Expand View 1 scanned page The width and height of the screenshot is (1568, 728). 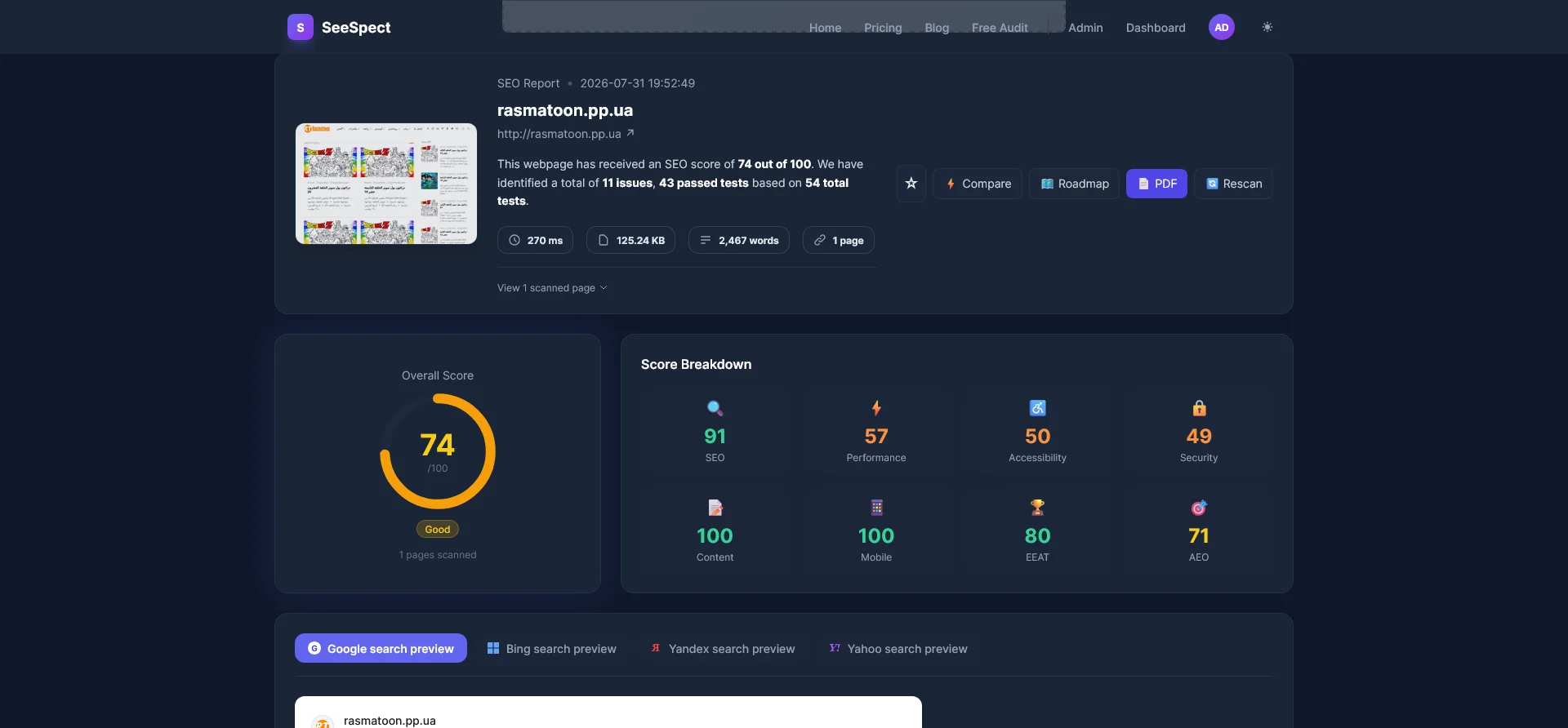pyautogui.click(x=552, y=288)
